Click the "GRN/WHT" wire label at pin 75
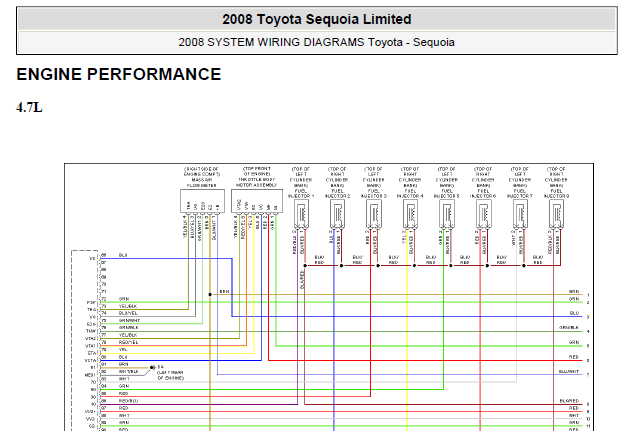The image size is (638, 431). click(x=129, y=321)
